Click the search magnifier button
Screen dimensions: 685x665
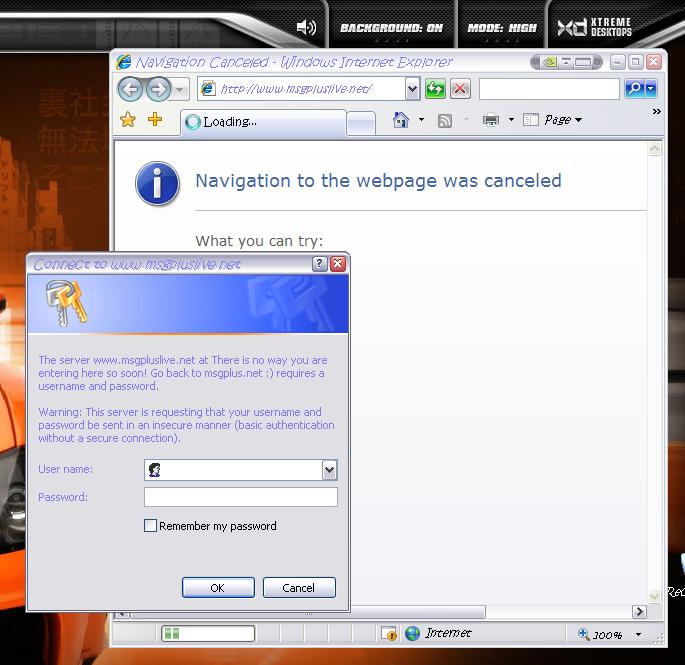[634, 89]
